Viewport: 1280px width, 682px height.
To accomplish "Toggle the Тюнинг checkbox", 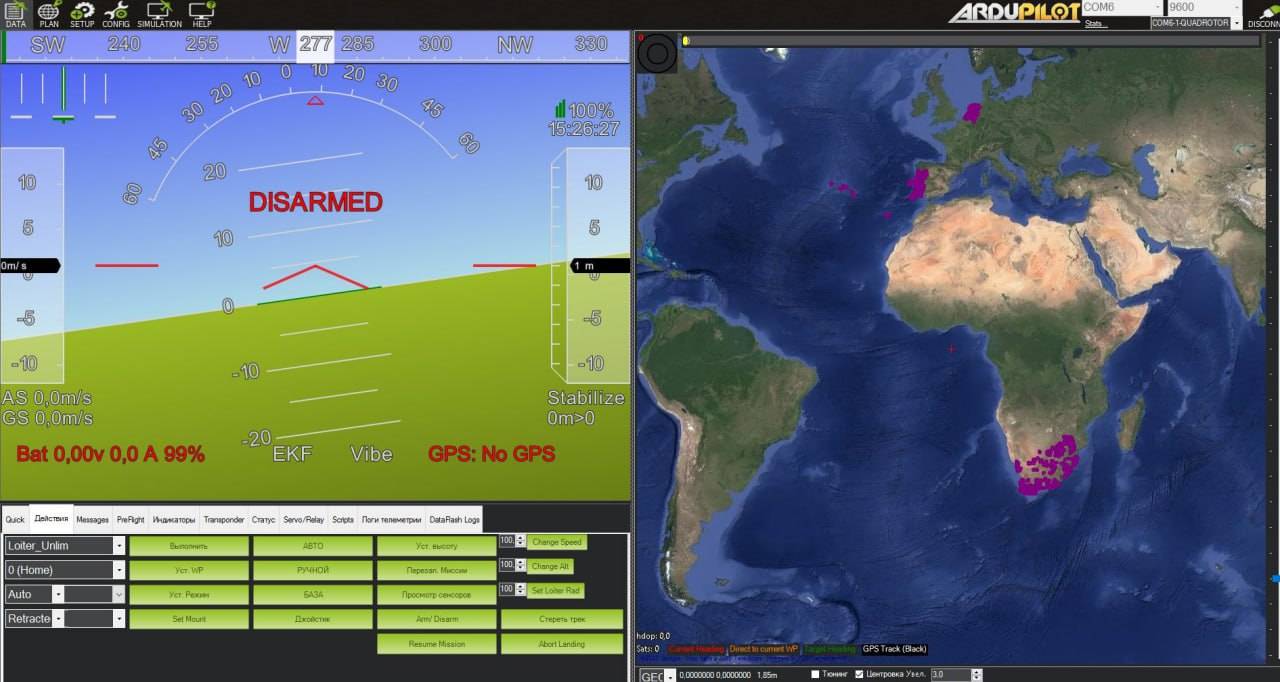I will pyautogui.click(x=816, y=674).
